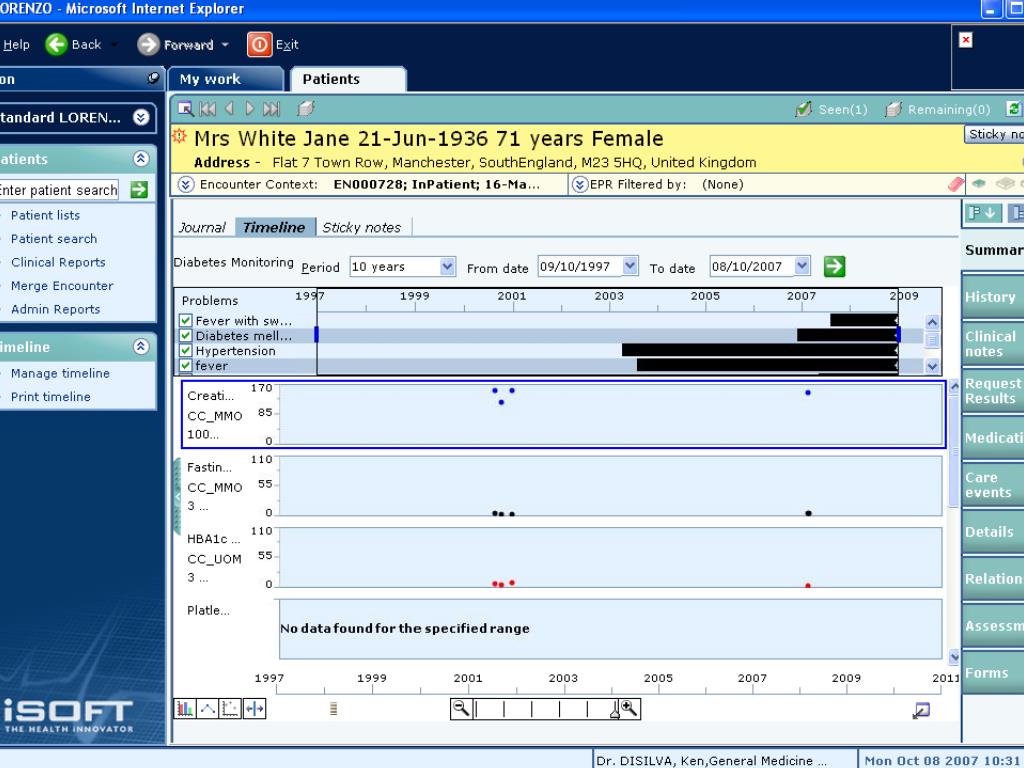Click the pink eraser clear-filter icon
The width and height of the screenshot is (1024, 768).
pos(955,184)
